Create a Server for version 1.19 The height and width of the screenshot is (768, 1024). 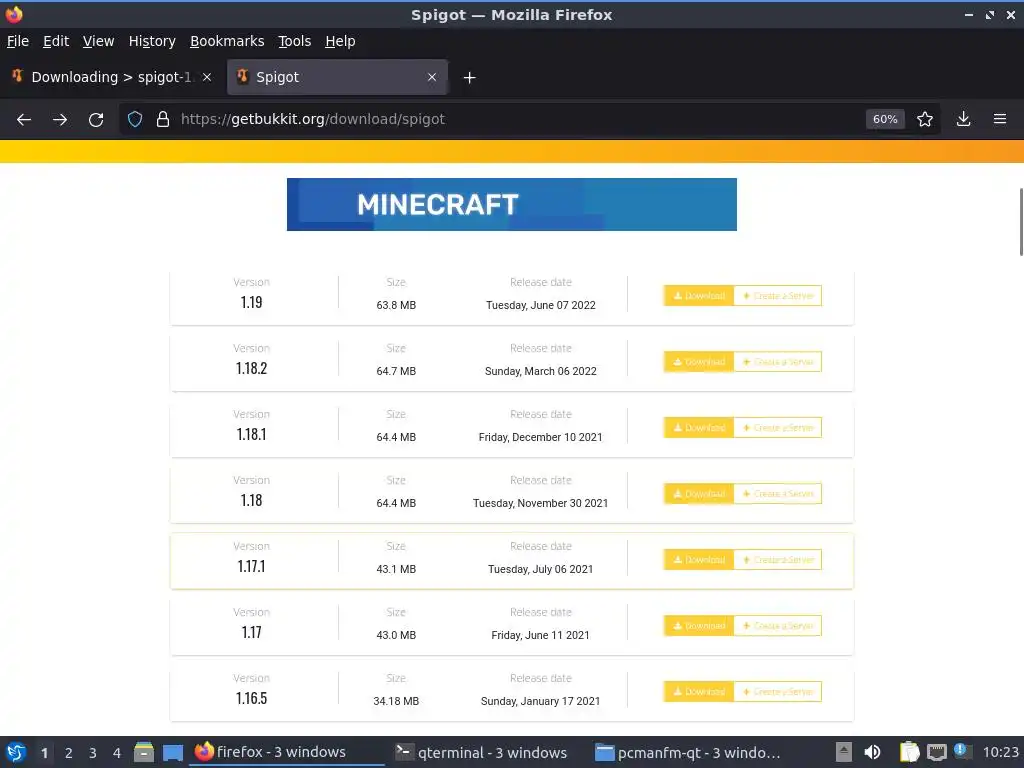tap(778, 296)
